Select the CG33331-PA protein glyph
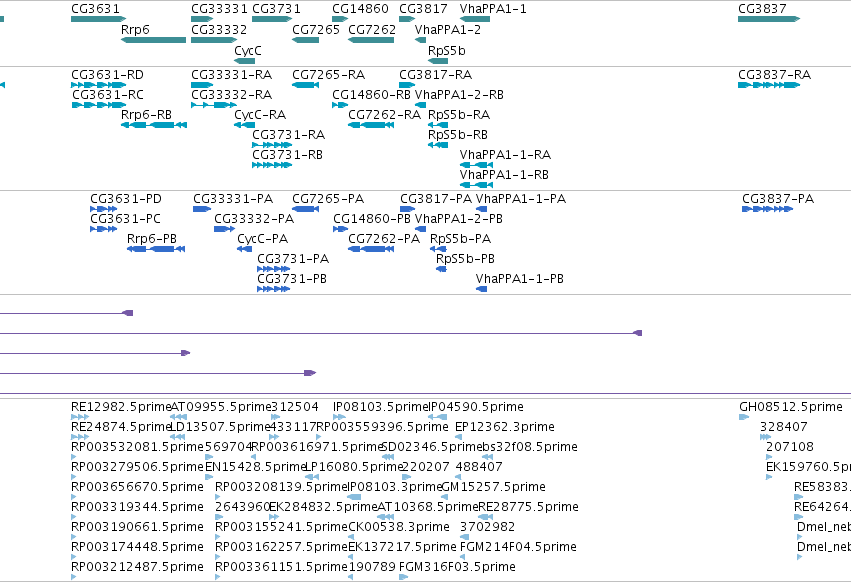 pos(202,209)
